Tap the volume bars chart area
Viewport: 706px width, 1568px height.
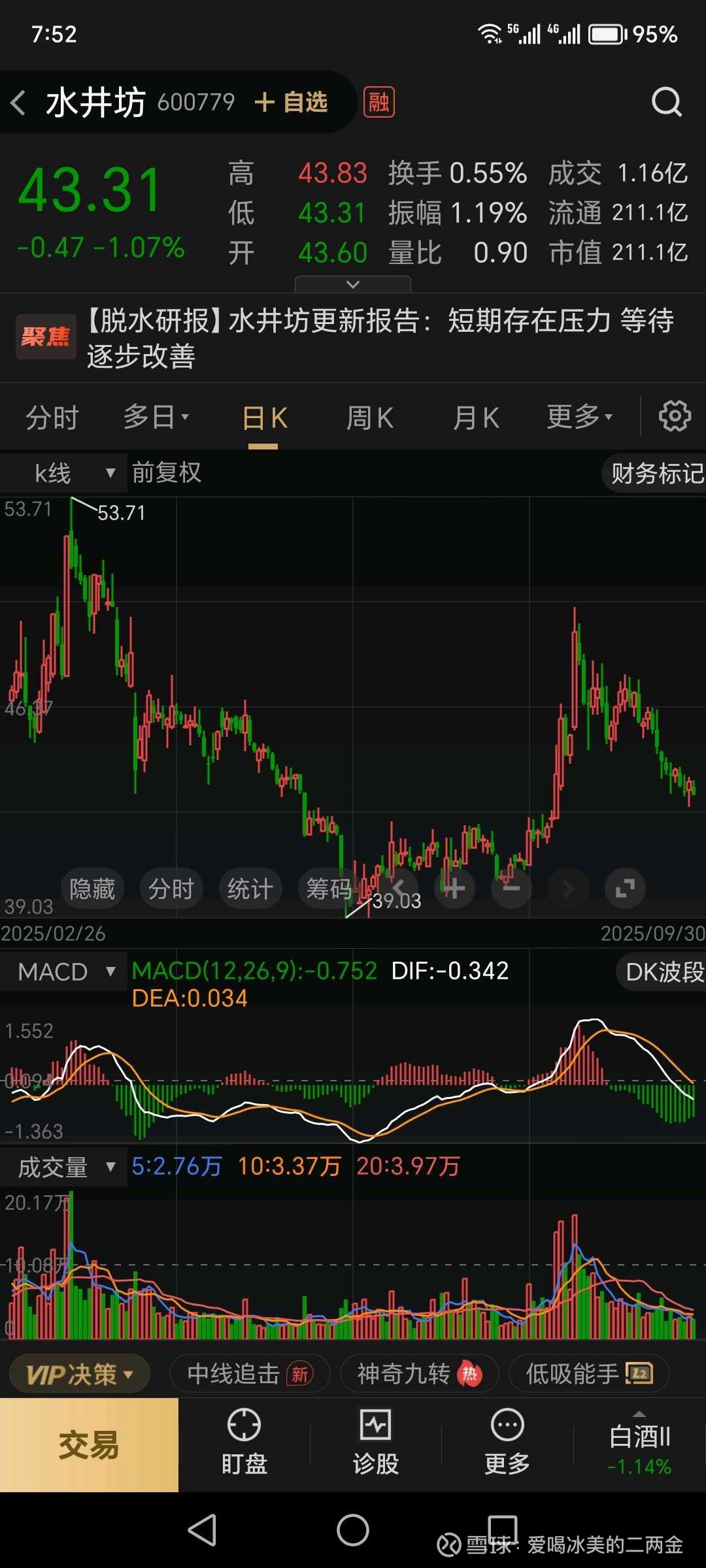(x=353, y=1264)
